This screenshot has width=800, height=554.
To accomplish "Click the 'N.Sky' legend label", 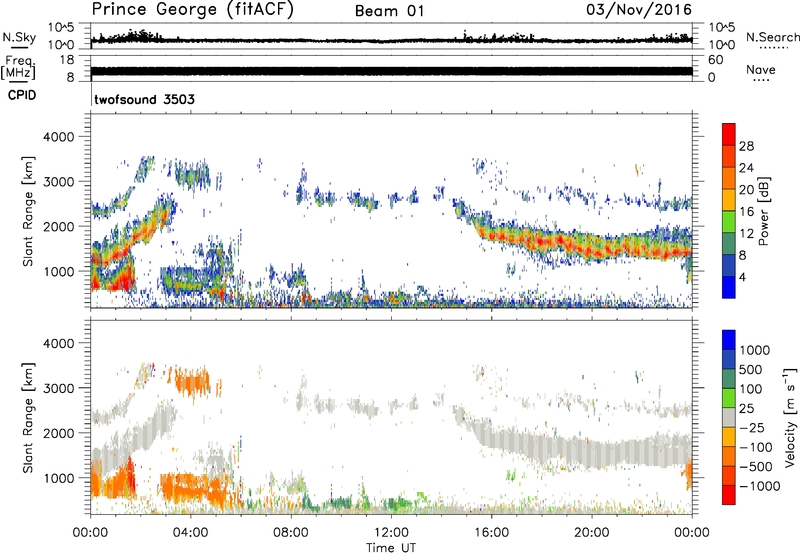I will pyautogui.click(x=19, y=37).
